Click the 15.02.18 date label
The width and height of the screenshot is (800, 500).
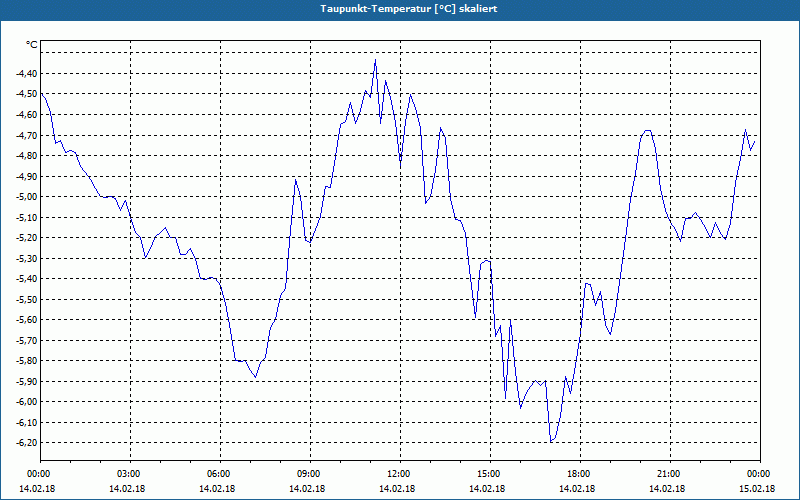click(757, 489)
